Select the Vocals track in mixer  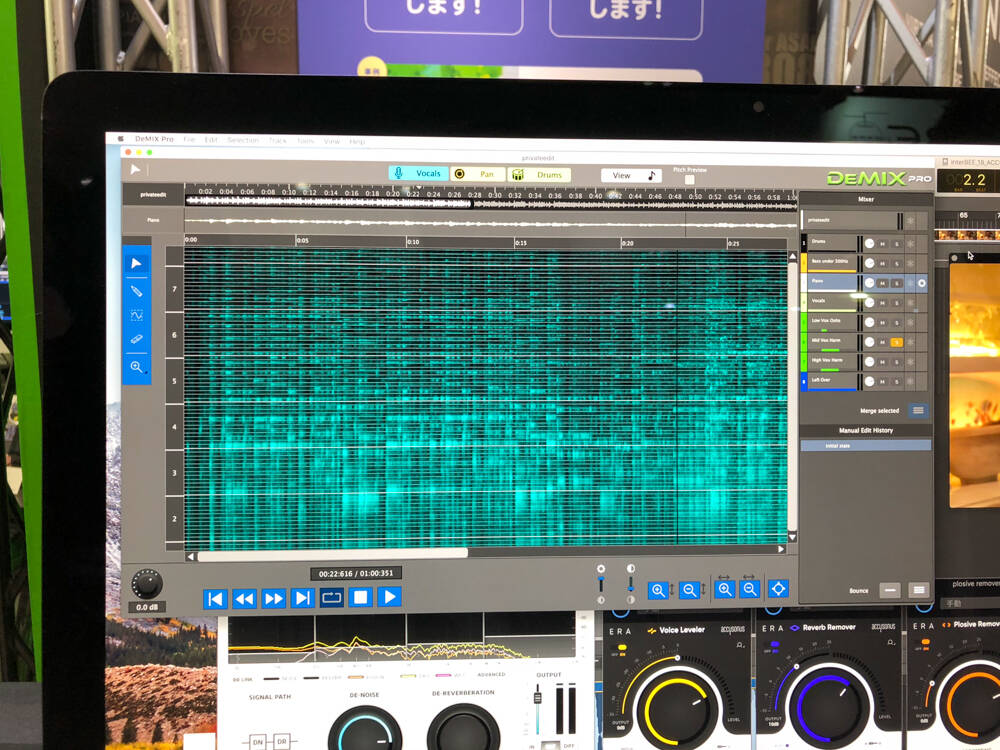click(833, 302)
